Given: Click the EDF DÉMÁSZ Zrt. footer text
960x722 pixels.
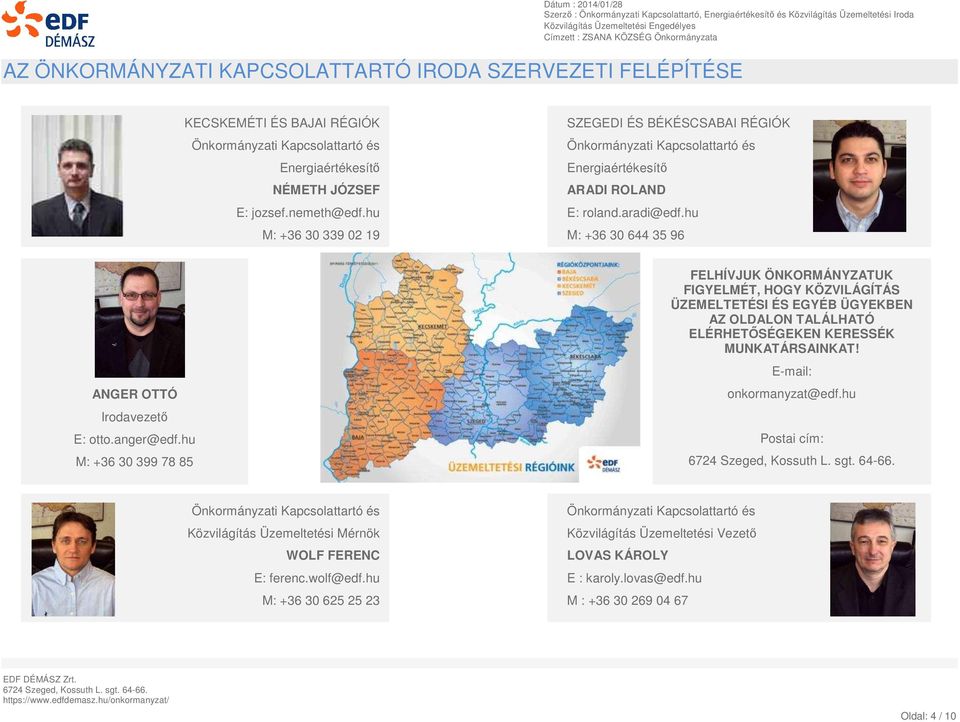Looking at the screenshot, I should coord(39,679).
